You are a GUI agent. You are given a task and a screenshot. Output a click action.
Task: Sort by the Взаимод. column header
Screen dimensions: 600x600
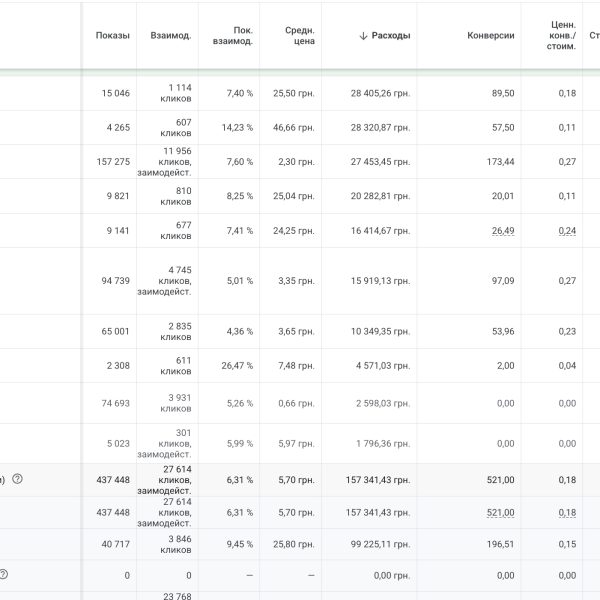pos(170,35)
